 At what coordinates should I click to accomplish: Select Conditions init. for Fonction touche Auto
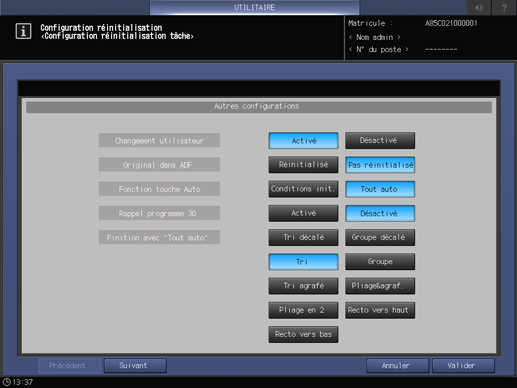click(303, 189)
